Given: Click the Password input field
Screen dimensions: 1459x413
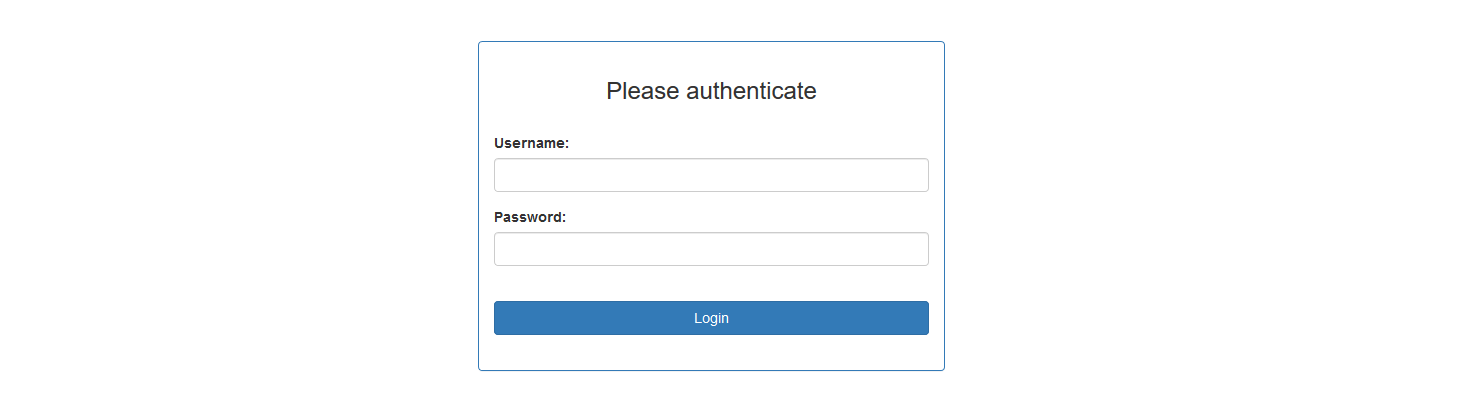Looking at the screenshot, I should click(x=711, y=249).
